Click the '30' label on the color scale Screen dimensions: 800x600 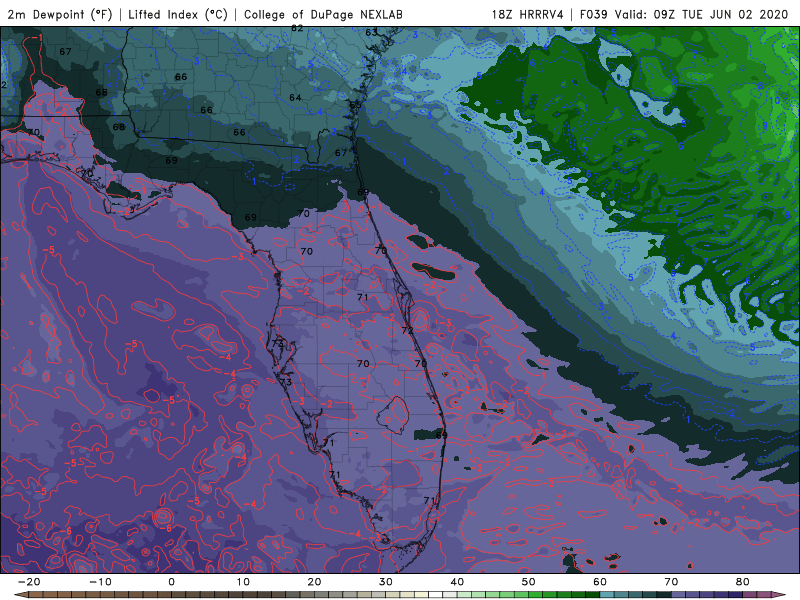point(386,582)
